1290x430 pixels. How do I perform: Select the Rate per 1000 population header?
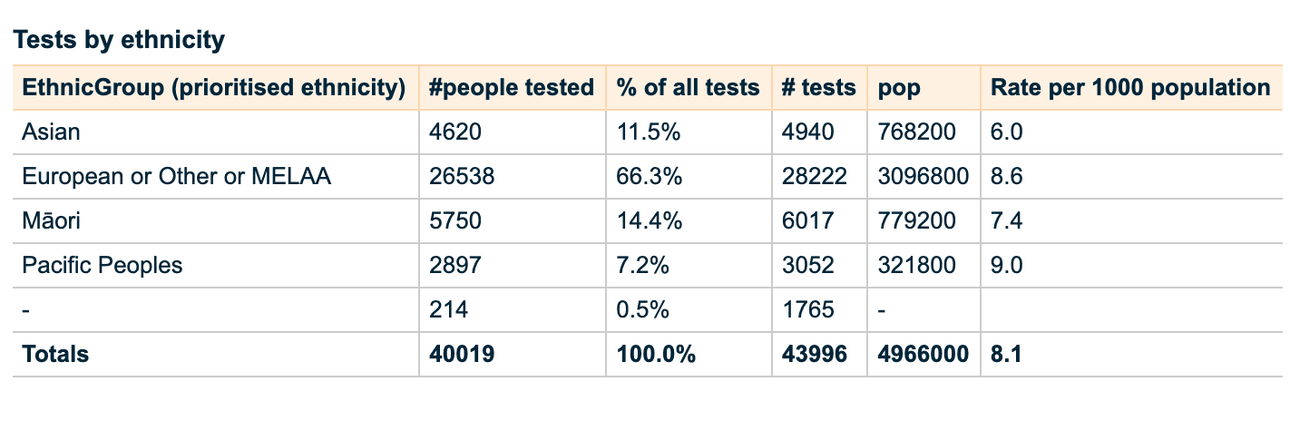(x=1130, y=88)
